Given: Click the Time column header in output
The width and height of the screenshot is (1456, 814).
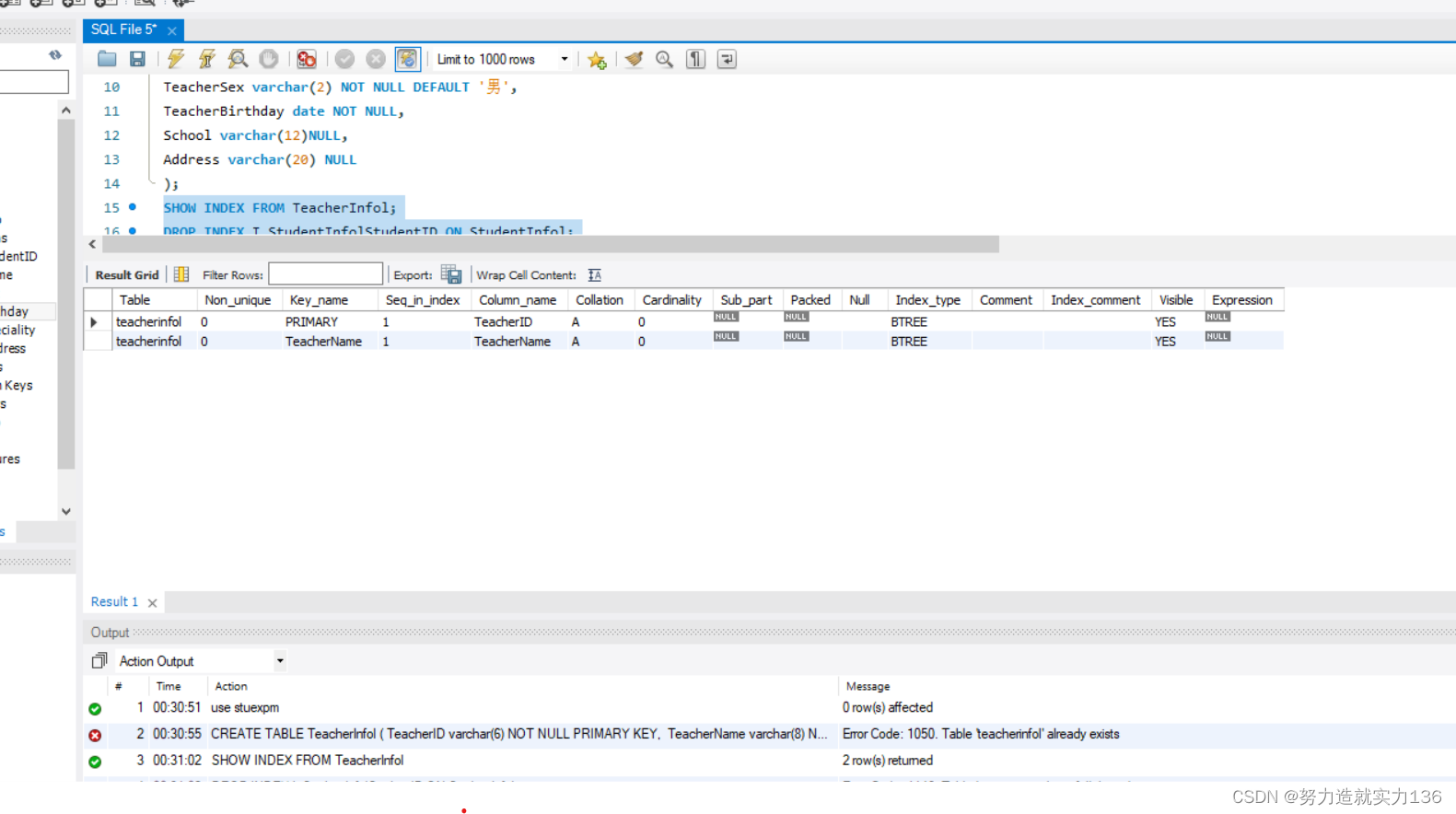Looking at the screenshot, I should pyautogui.click(x=169, y=686).
